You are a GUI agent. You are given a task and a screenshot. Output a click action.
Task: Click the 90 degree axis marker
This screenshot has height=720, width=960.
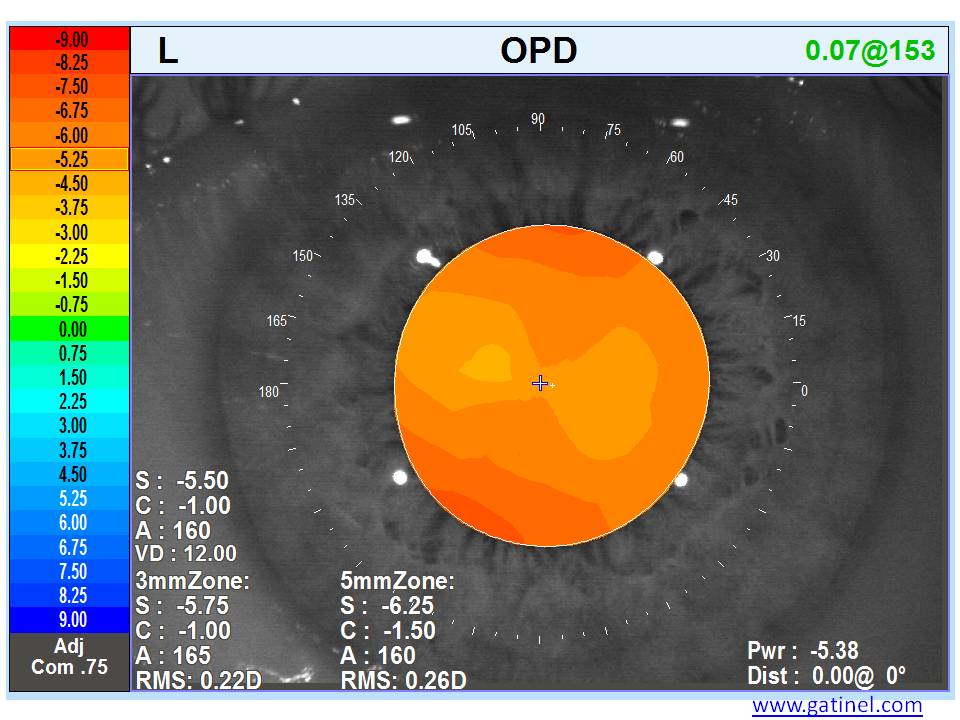[538, 119]
